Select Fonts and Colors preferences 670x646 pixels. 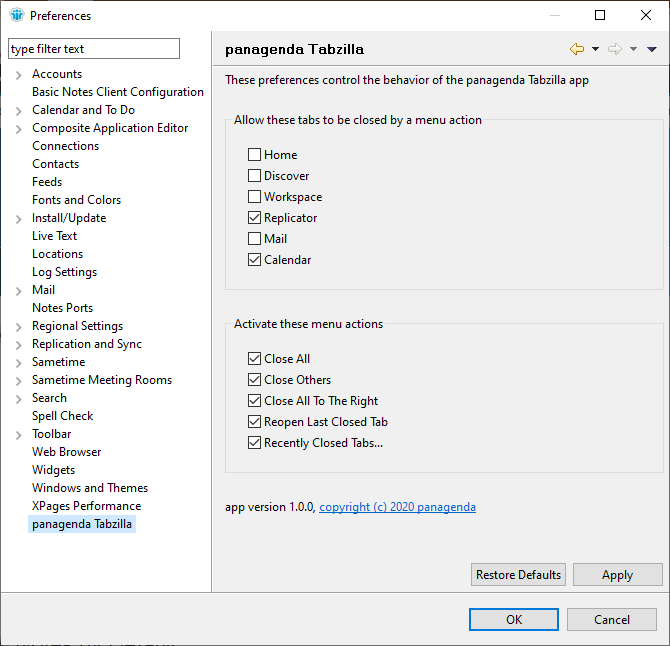(76, 200)
